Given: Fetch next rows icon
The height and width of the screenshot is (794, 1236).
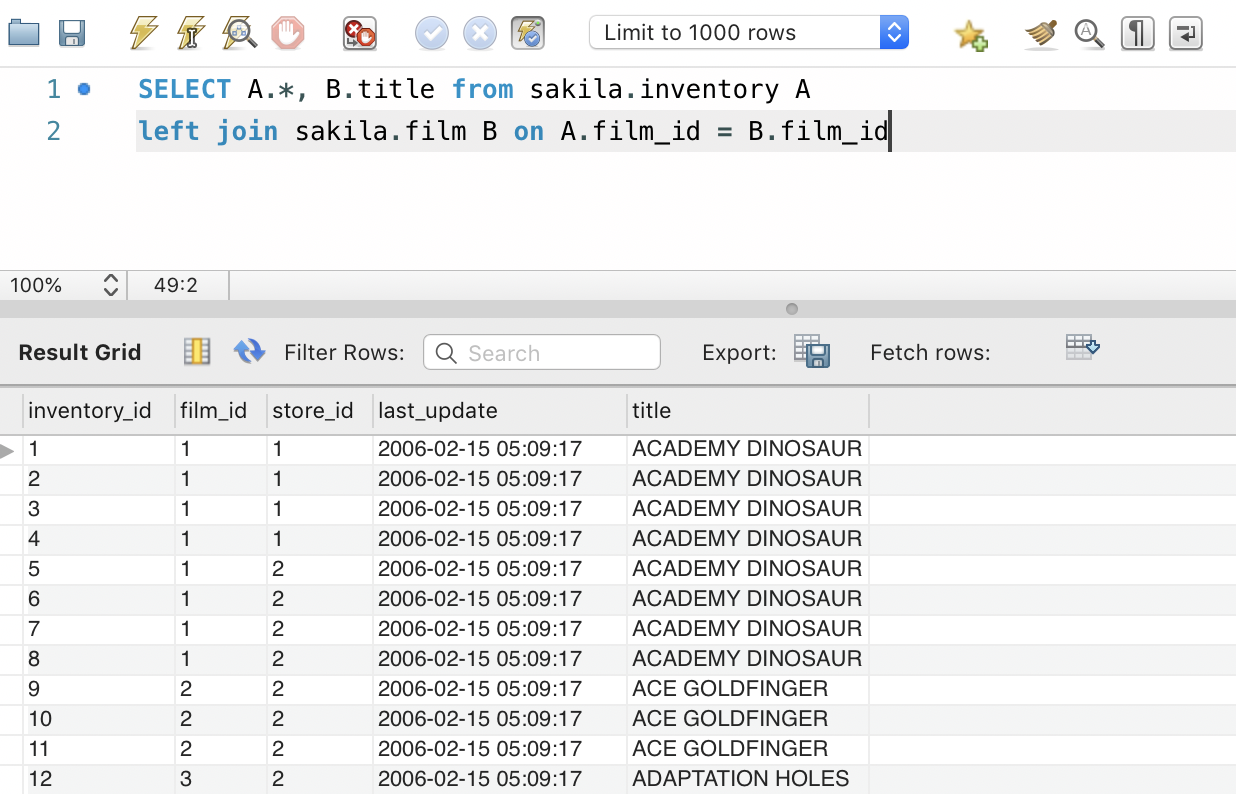Looking at the screenshot, I should point(1083,348).
